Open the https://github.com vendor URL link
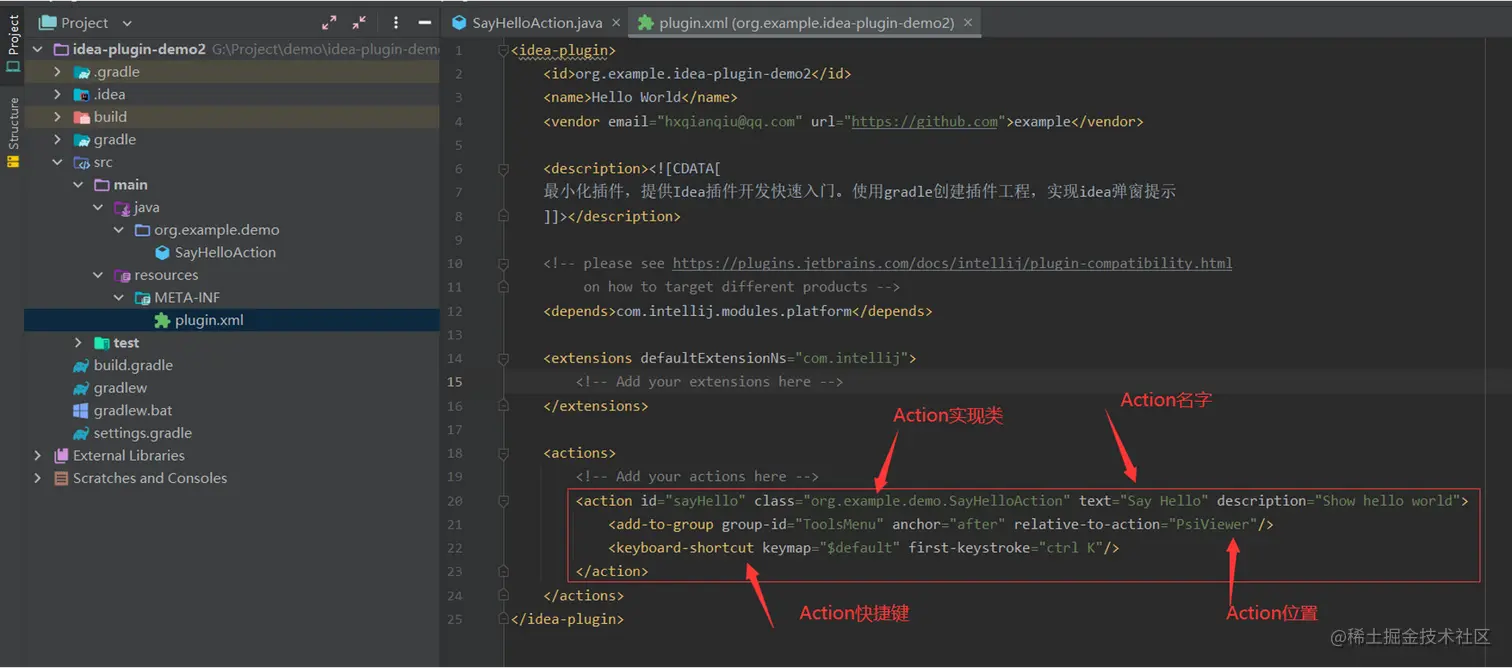The image size is (1512, 668). click(924, 122)
